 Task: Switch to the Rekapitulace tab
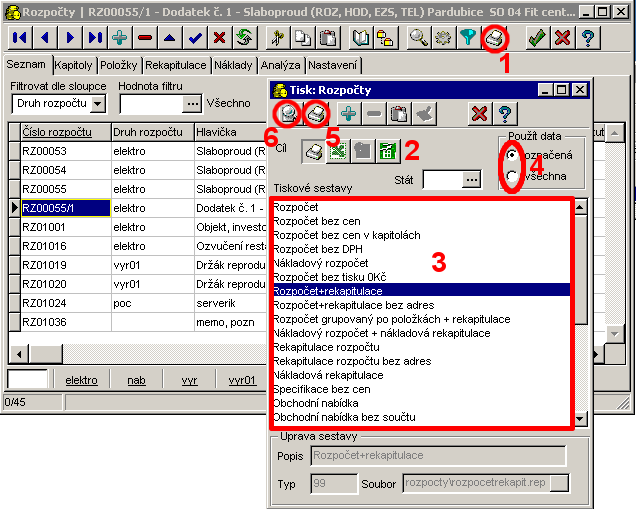(x=176, y=65)
